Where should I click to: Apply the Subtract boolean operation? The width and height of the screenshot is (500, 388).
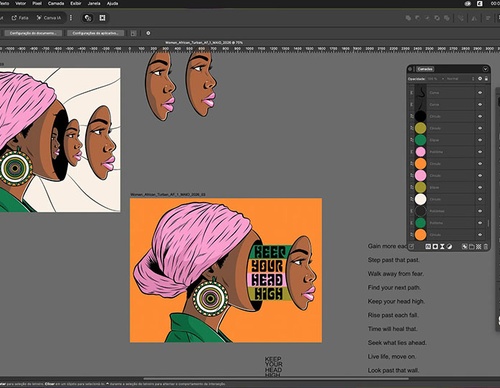tap(418, 18)
